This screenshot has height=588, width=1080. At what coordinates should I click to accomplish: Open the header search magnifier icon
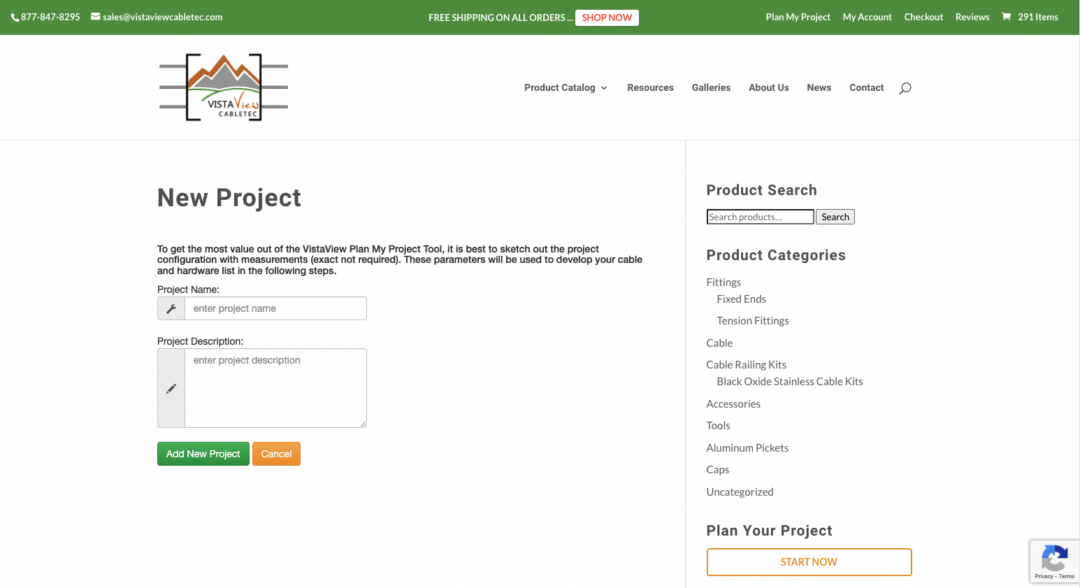[905, 88]
